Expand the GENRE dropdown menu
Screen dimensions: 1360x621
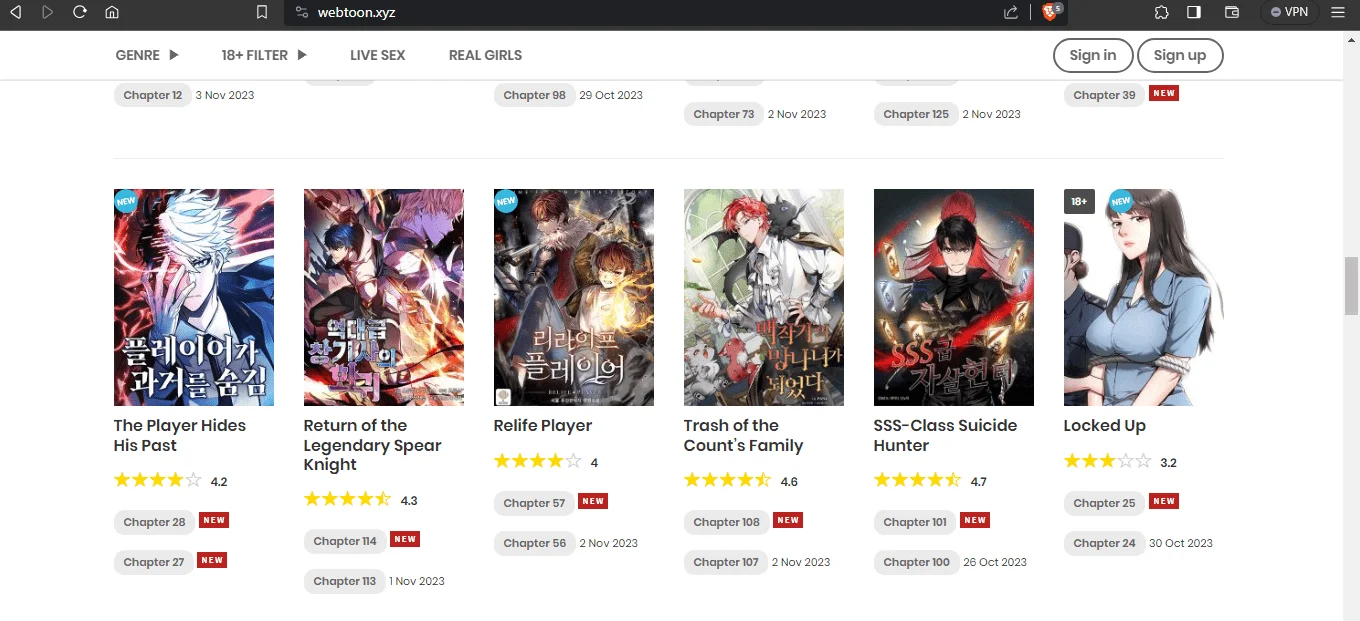(147, 55)
